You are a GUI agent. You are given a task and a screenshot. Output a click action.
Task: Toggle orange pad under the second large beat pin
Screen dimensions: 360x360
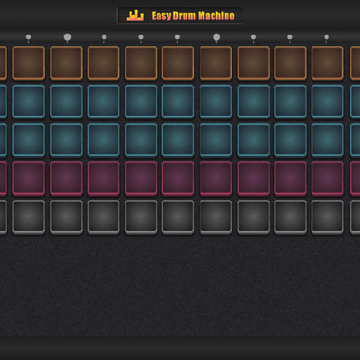(x=216, y=63)
